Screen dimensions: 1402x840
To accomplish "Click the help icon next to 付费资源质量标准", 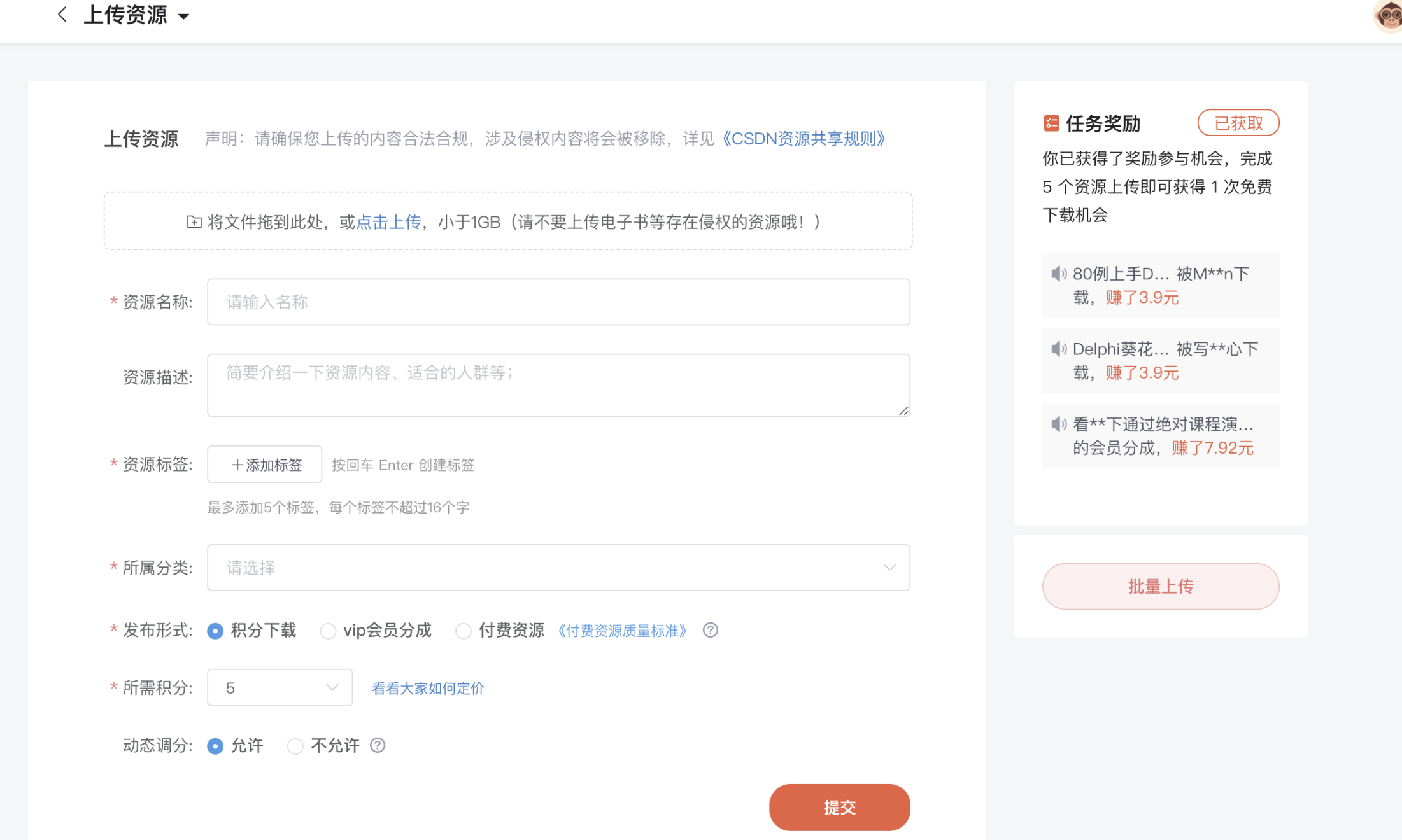I will coord(711,630).
